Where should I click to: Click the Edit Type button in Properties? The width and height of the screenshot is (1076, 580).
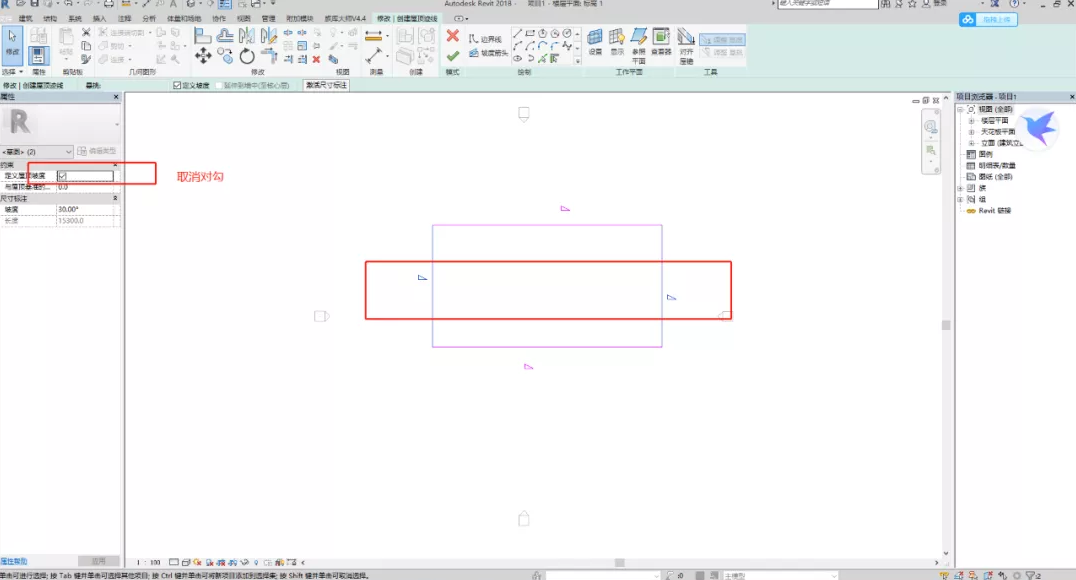pyautogui.click(x=97, y=151)
